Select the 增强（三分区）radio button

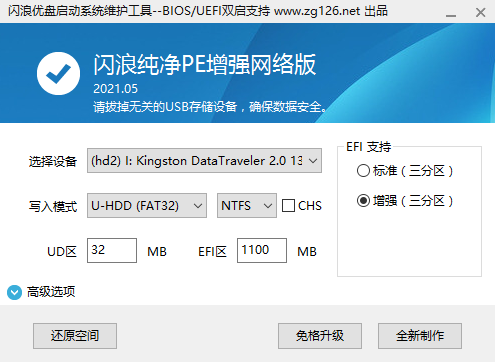pyautogui.click(x=363, y=201)
